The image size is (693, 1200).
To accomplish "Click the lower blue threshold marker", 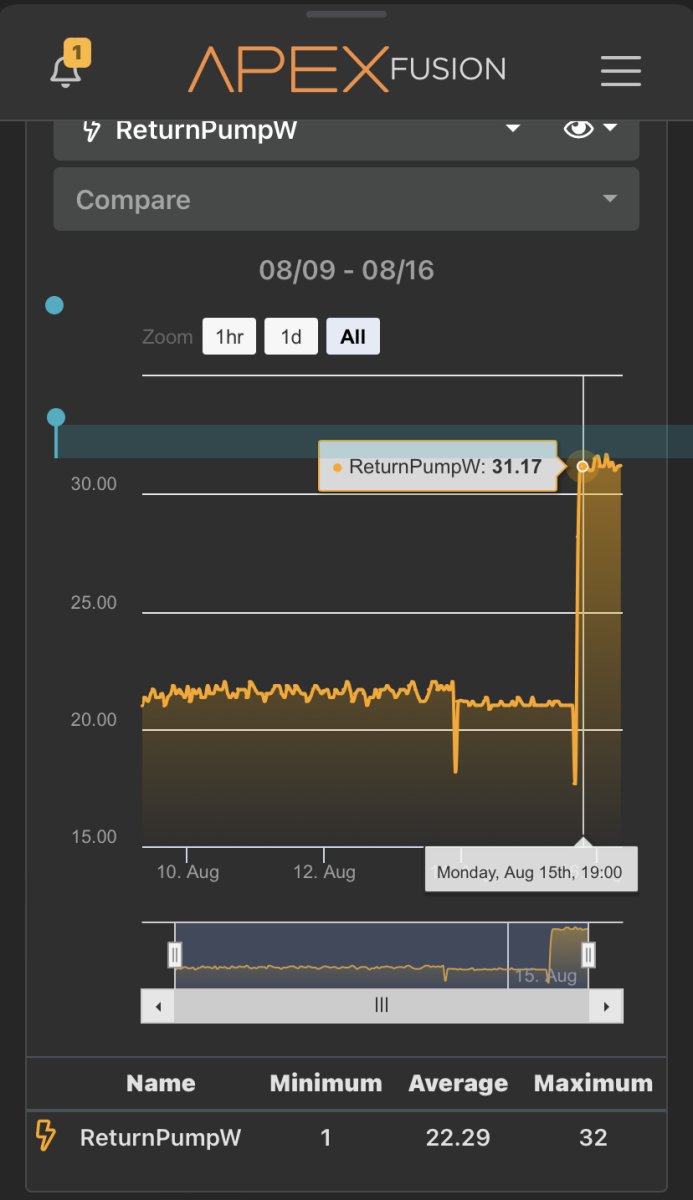I will pyautogui.click(x=56, y=417).
